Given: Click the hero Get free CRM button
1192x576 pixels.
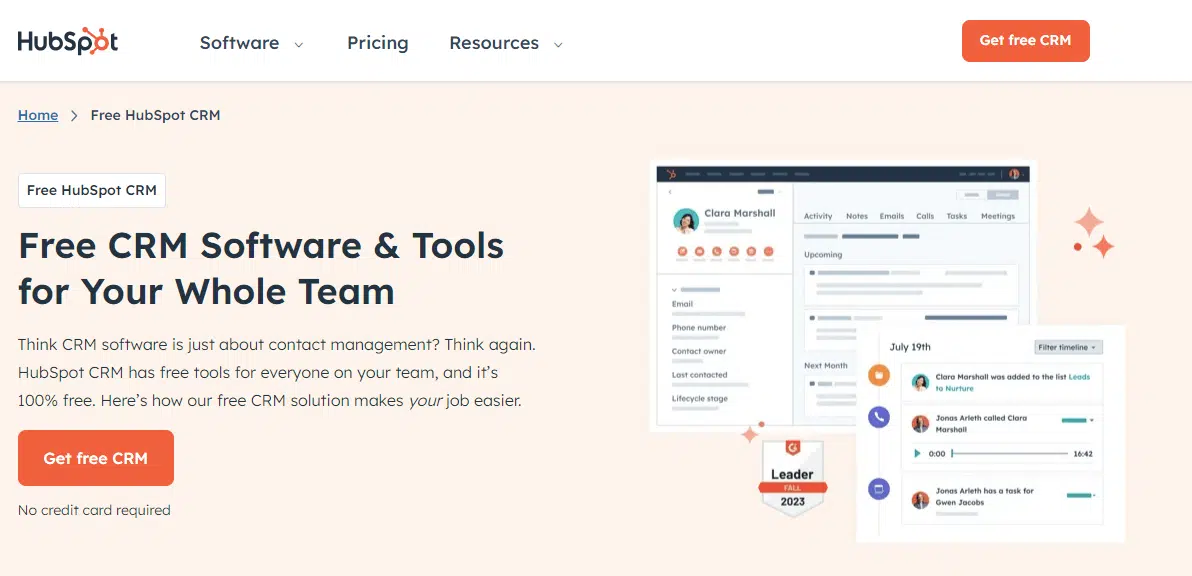Looking at the screenshot, I should point(96,458).
